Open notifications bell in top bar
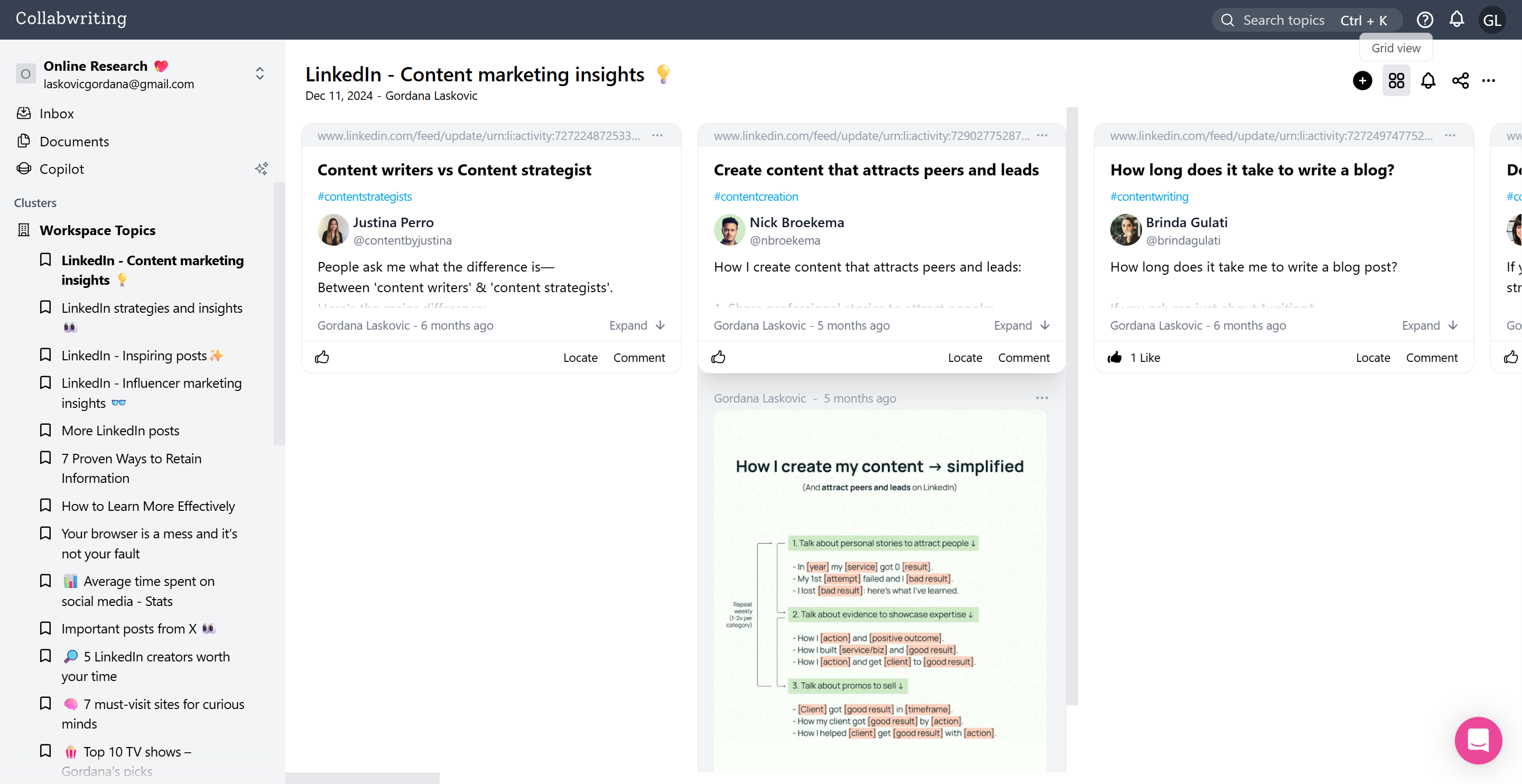The height and width of the screenshot is (784, 1522). (x=1456, y=20)
